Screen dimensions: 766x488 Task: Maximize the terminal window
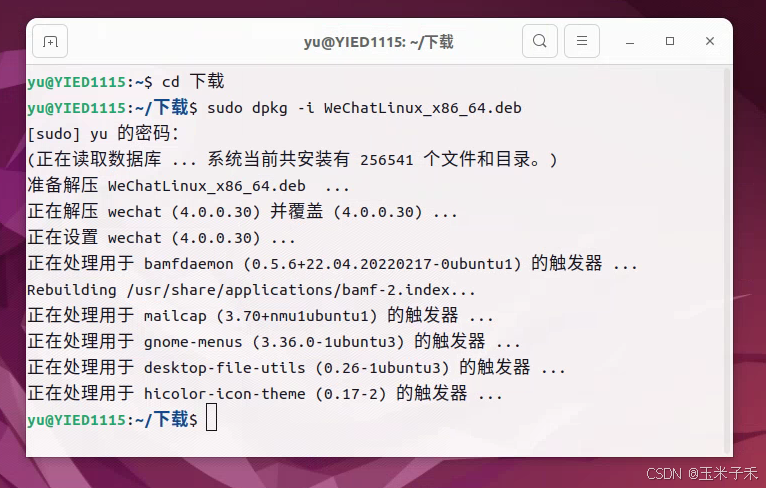click(670, 42)
